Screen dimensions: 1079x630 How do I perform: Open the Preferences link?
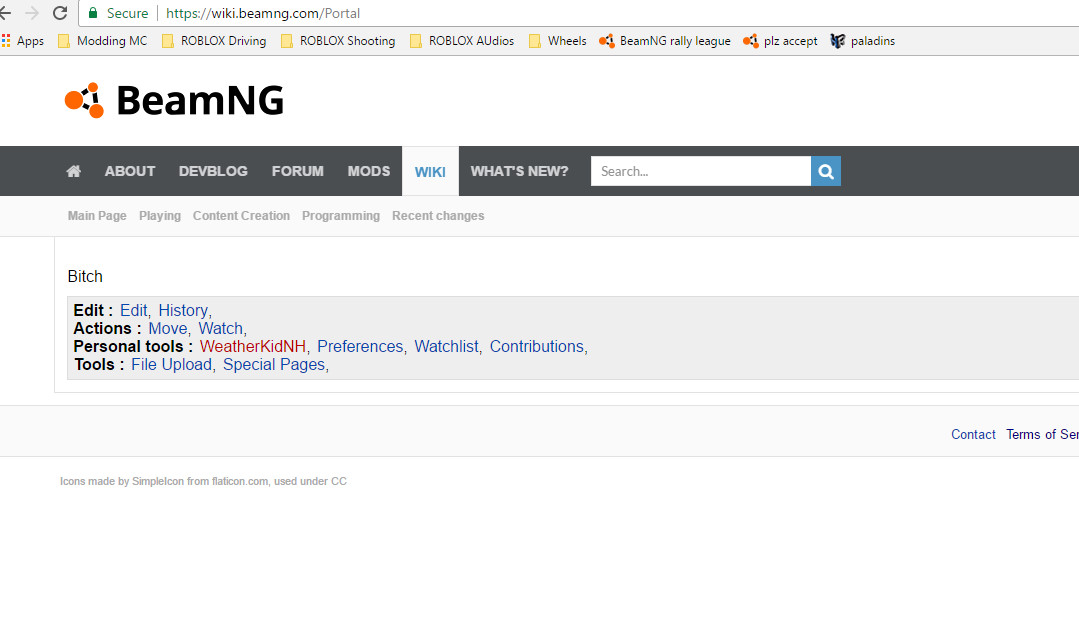(360, 347)
